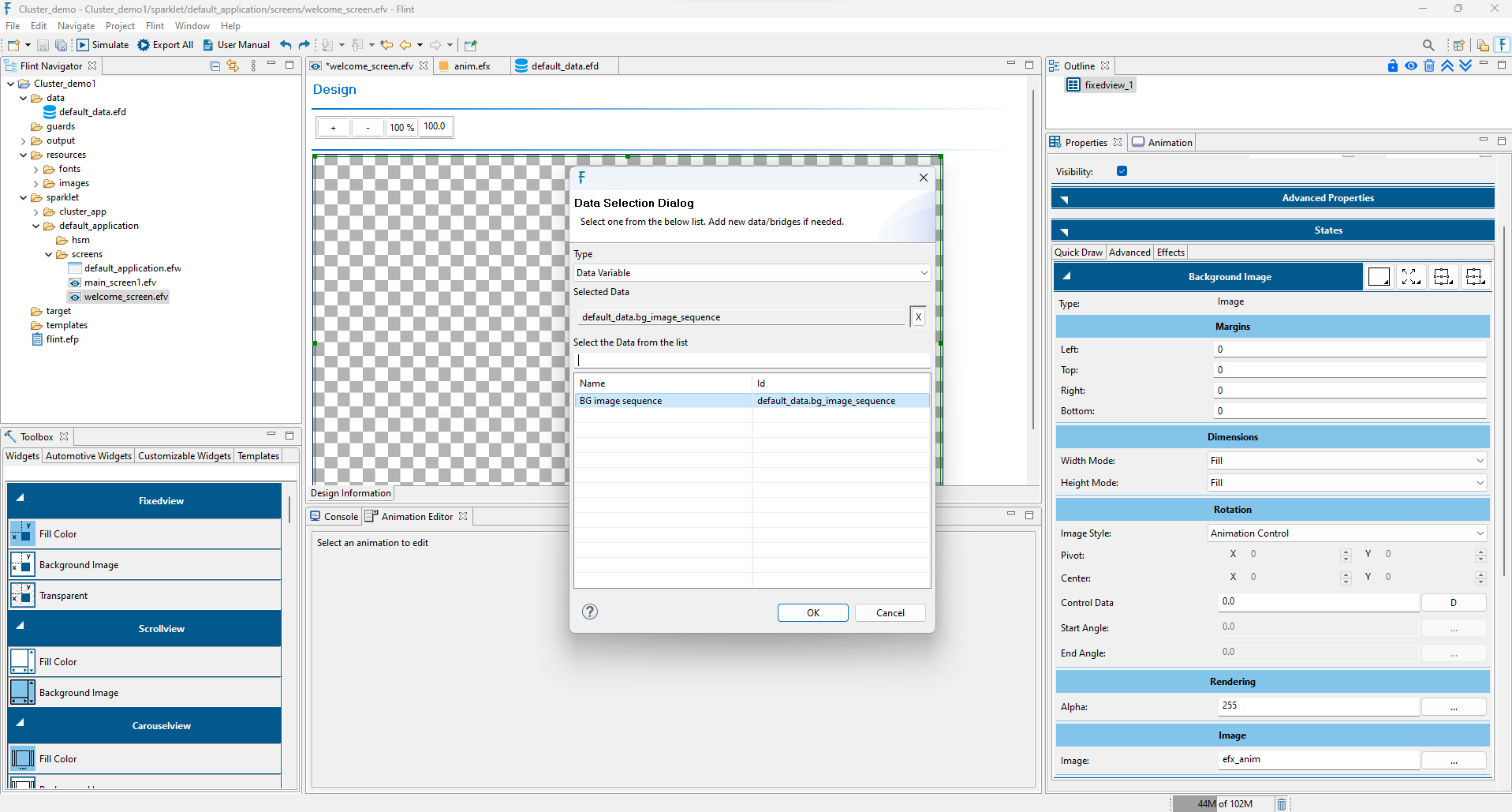1512x812 pixels.
Task: Click the Undo arrow in the toolbar
Action: (284, 45)
